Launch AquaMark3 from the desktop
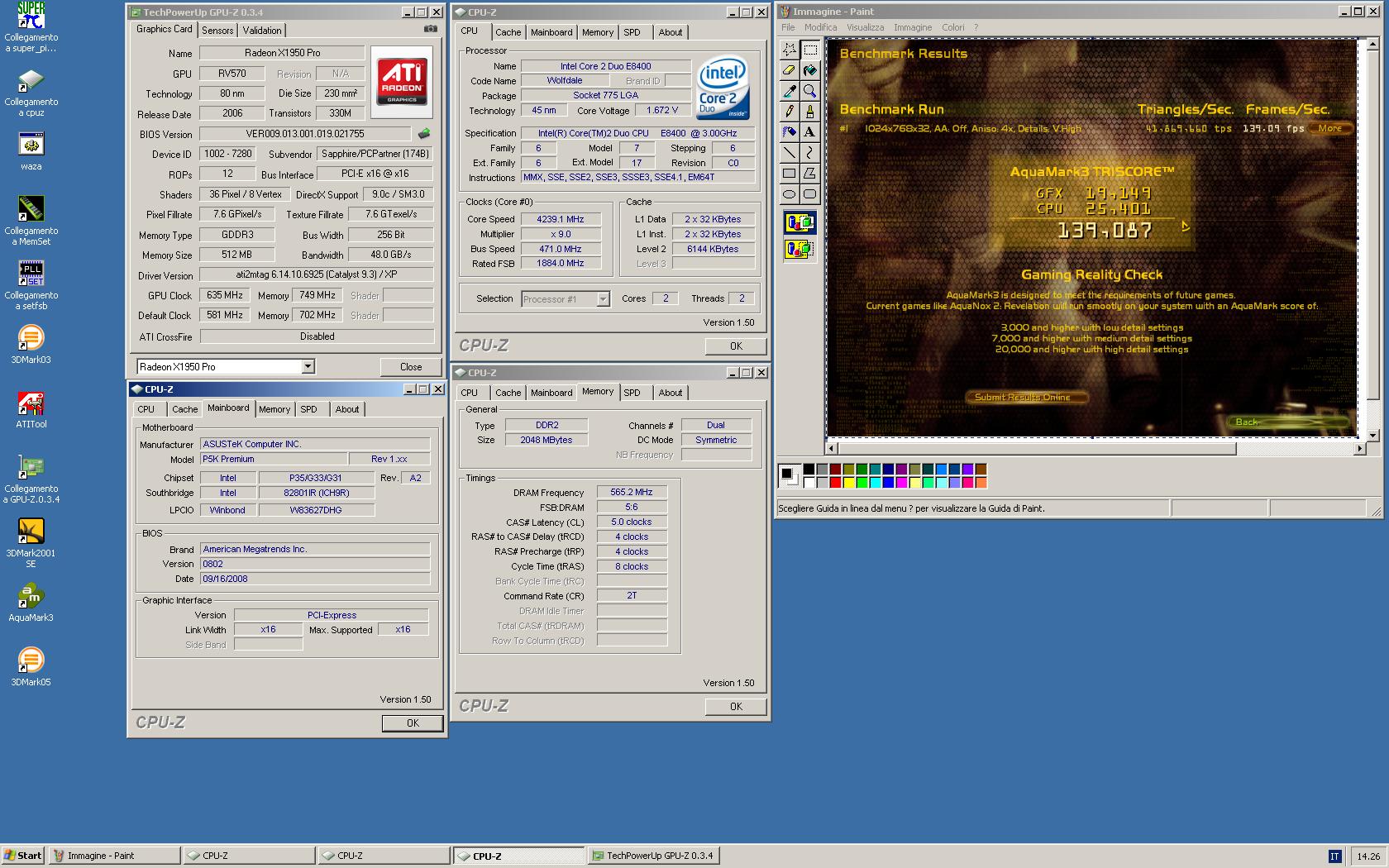 coord(31,602)
